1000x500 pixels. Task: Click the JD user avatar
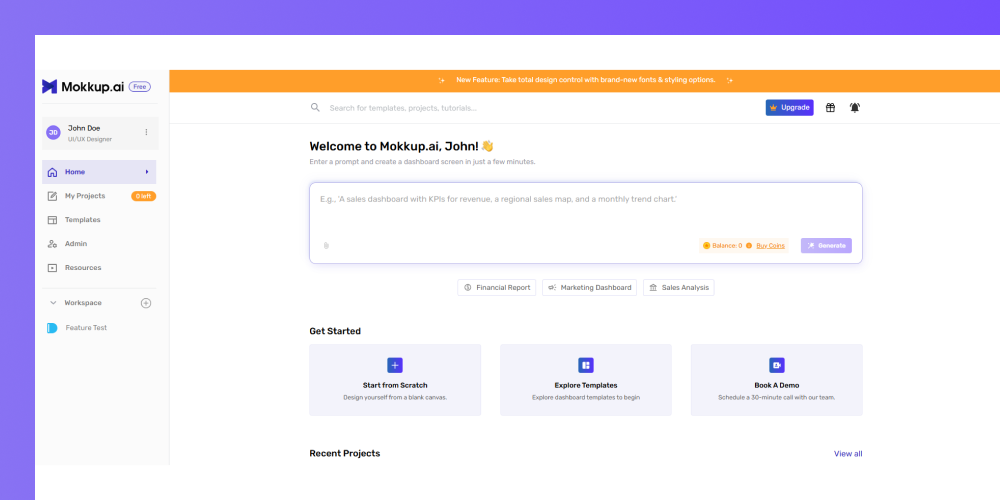click(x=53, y=133)
